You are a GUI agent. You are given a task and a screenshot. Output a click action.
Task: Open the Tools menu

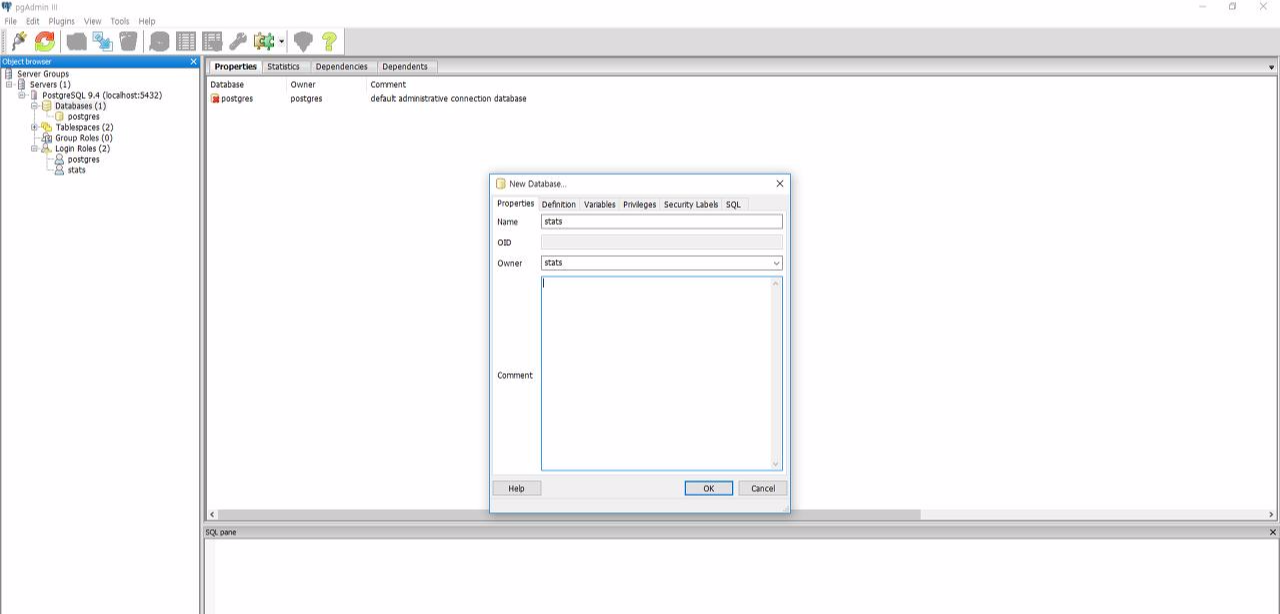click(x=119, y=20)
